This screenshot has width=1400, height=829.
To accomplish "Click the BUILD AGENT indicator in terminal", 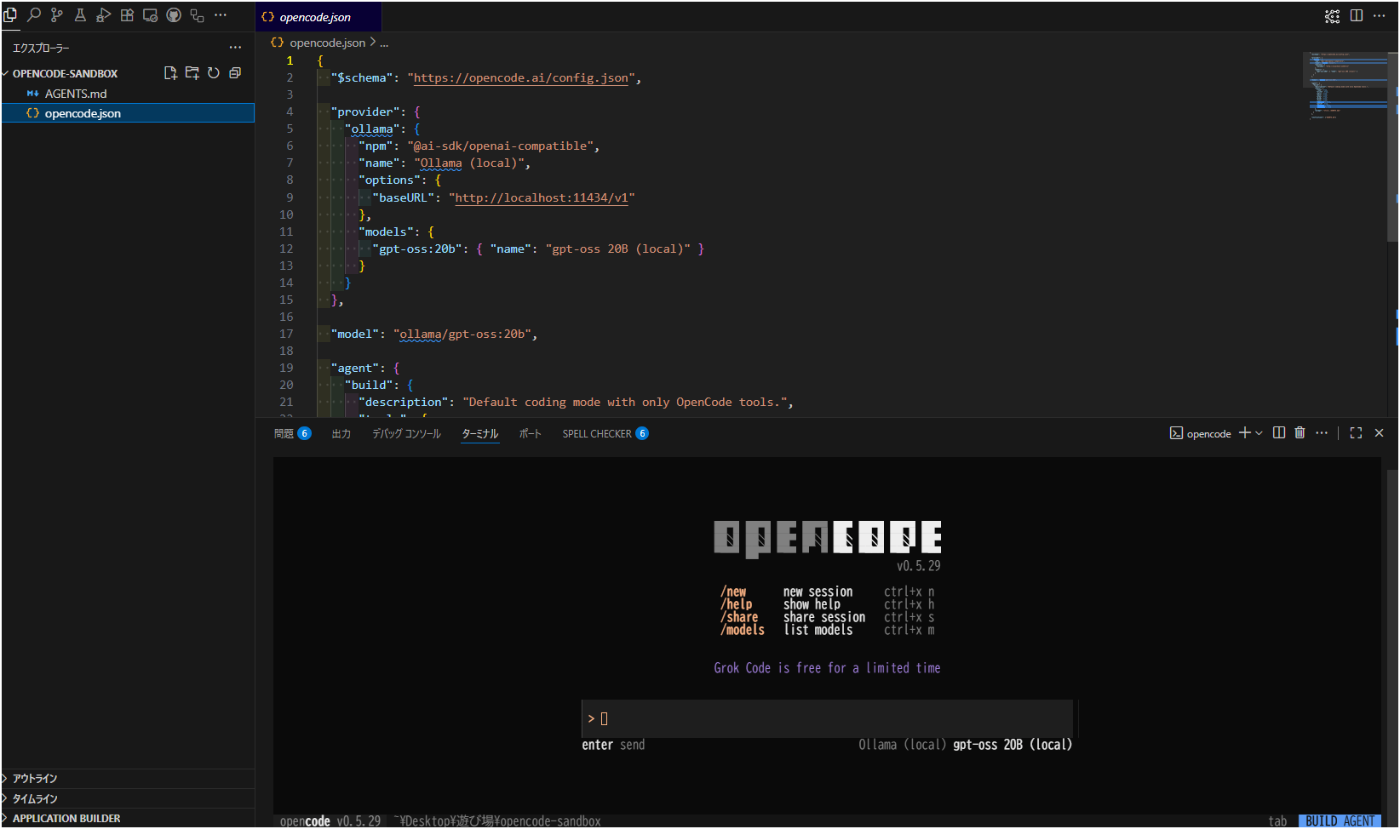I will pyautogui.click(x=1341, y=821).
